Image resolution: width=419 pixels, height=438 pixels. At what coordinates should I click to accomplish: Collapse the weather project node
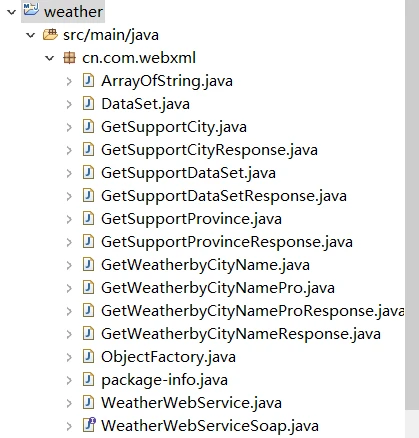(x=11, y=12)
